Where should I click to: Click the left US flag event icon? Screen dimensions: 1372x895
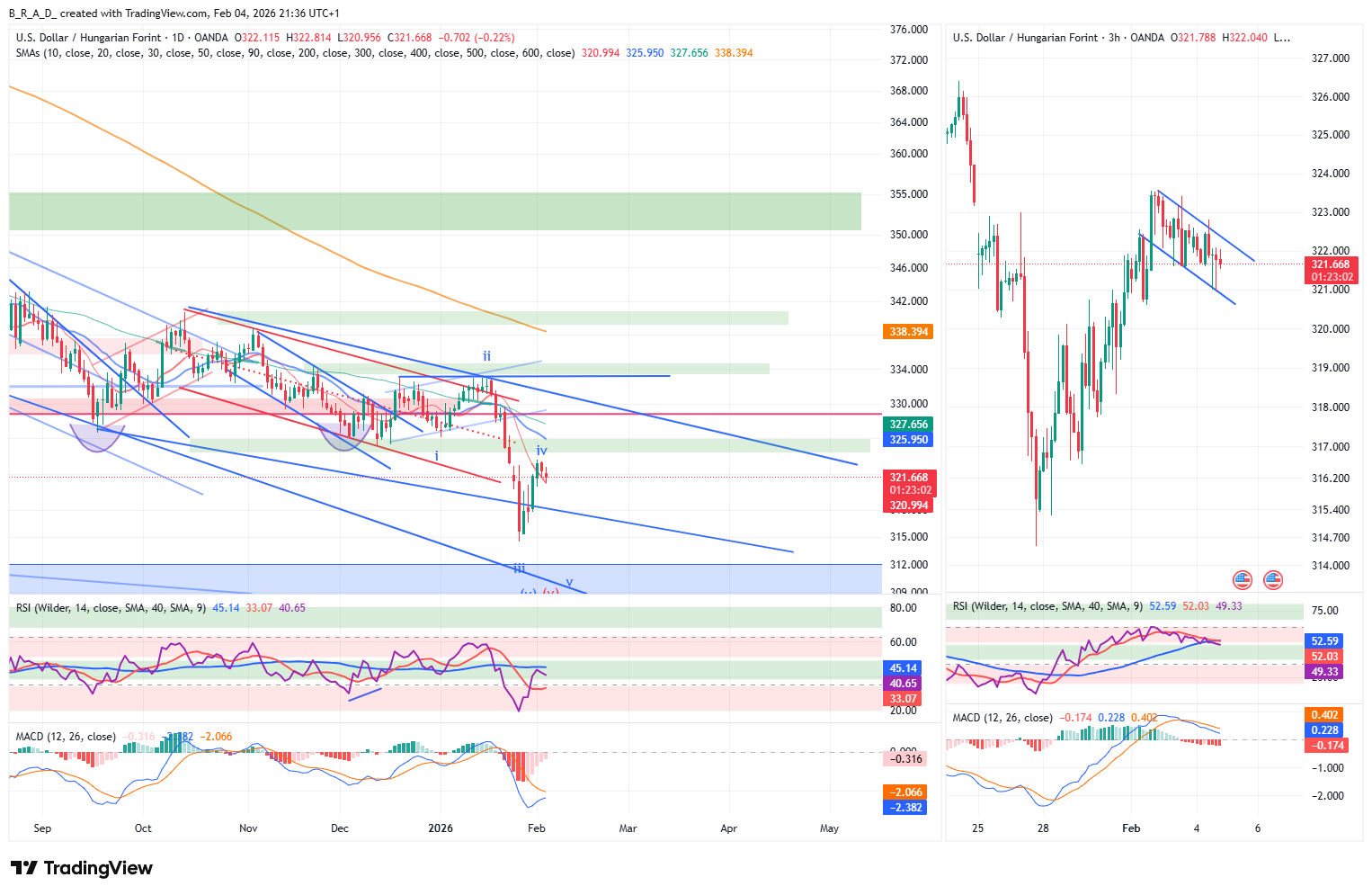(x=1242, y=580)
